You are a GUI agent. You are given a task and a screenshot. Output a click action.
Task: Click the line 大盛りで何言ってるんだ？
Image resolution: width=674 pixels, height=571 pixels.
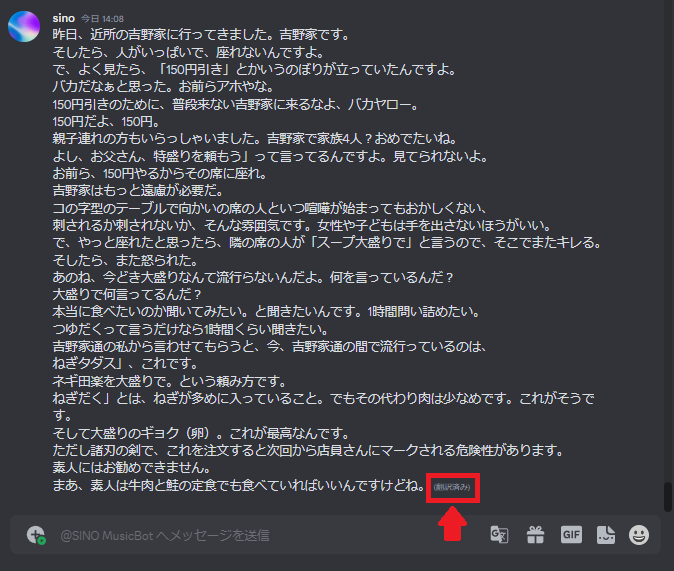click(127, 295)
